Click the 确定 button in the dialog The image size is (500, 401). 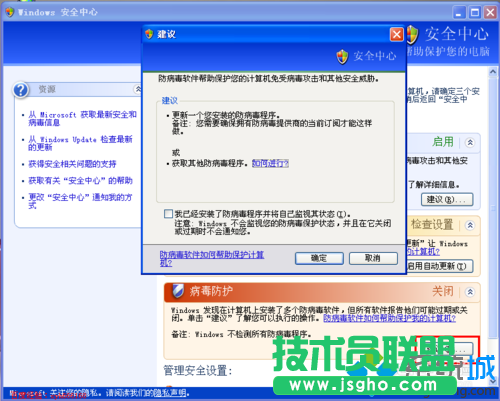(319, 258)
